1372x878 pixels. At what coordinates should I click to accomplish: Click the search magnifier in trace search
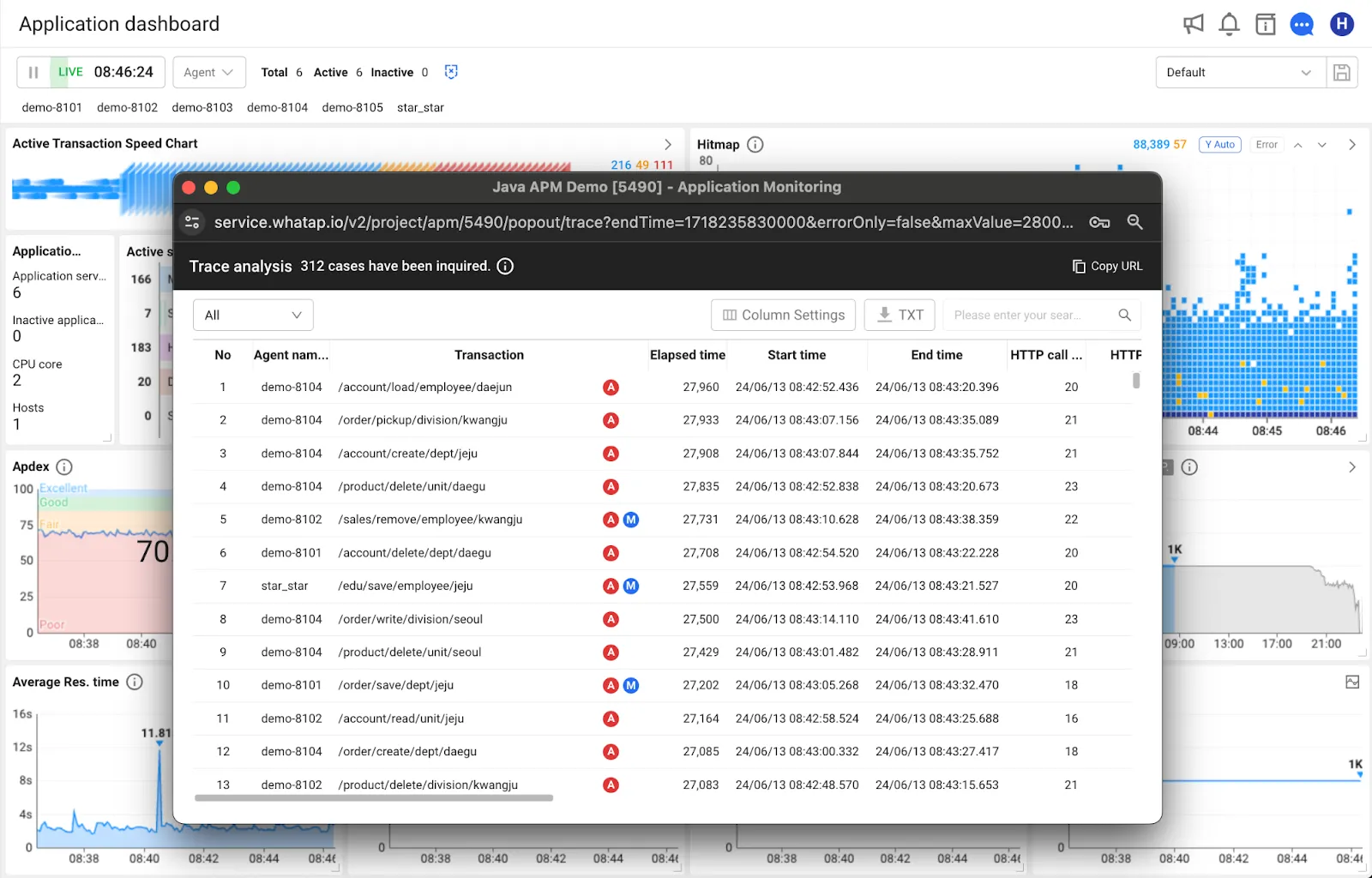pyautogui.click(x=1125, y=316)
